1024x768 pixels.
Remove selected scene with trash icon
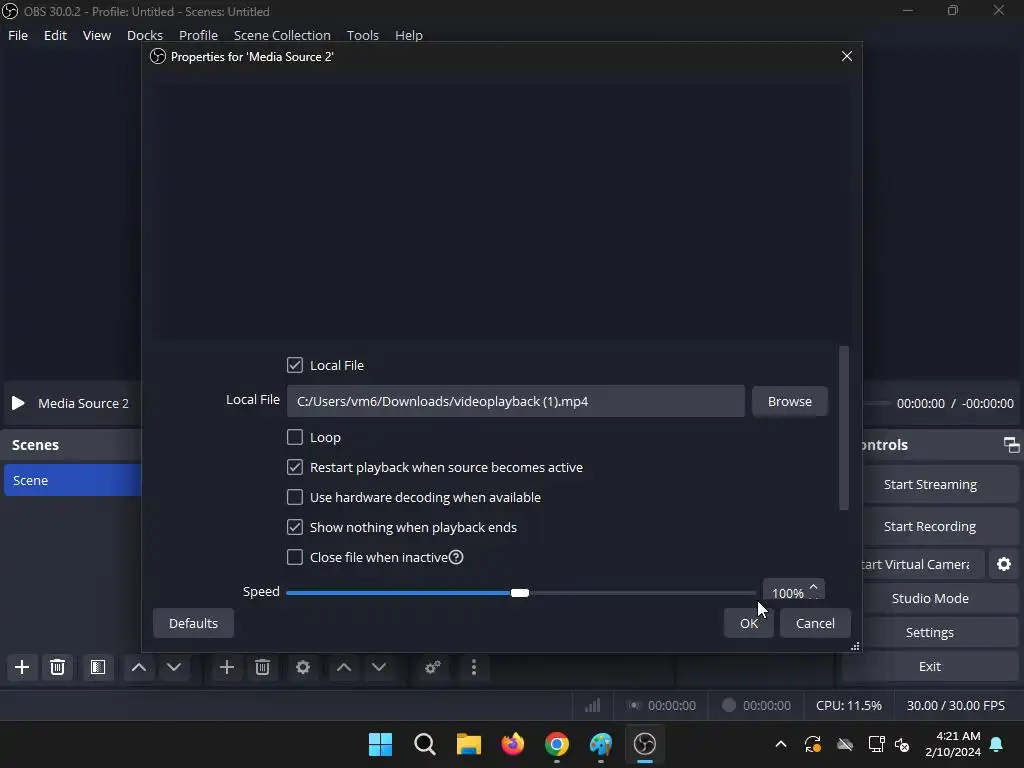coord(57,667)
